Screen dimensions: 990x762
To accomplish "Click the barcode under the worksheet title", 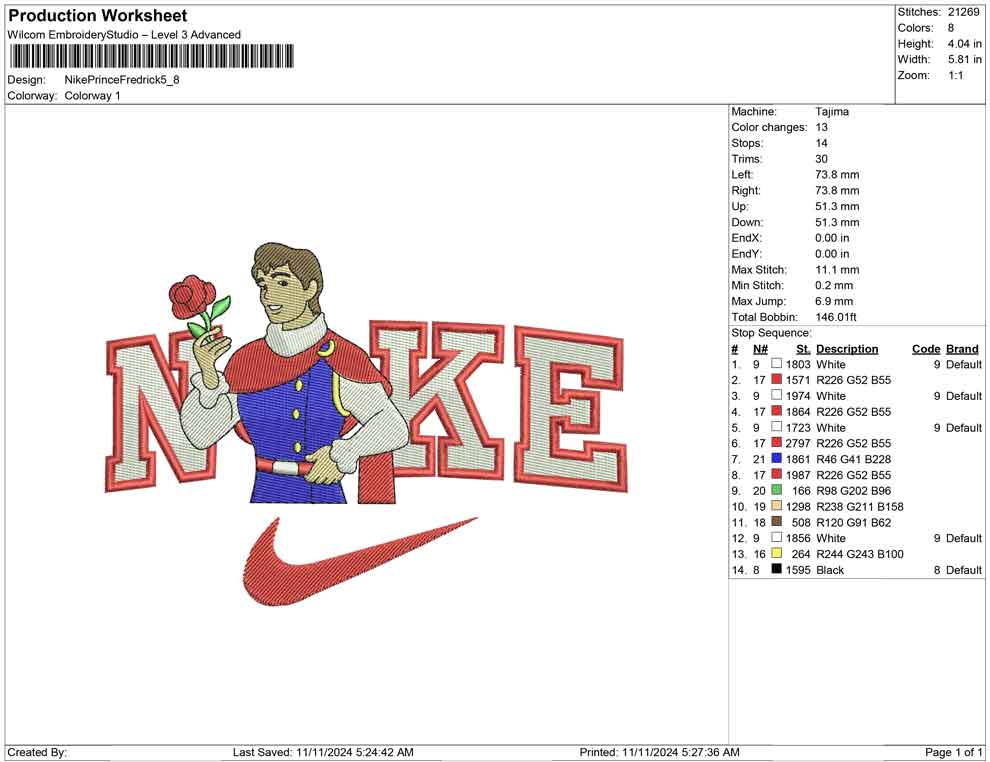I will (151, 56).
